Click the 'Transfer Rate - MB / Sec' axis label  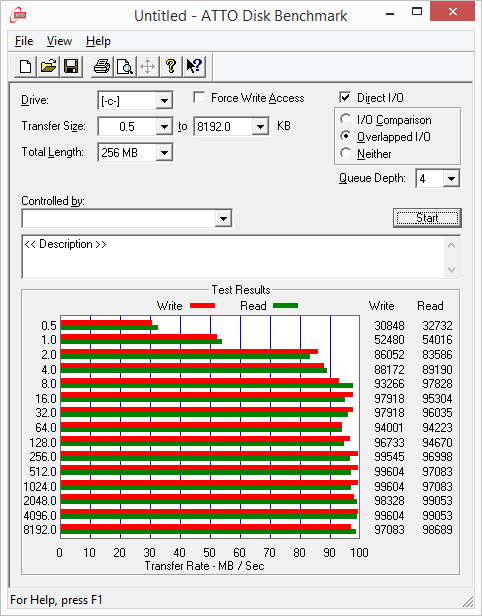pyautogui.click(x=204, y=566)
